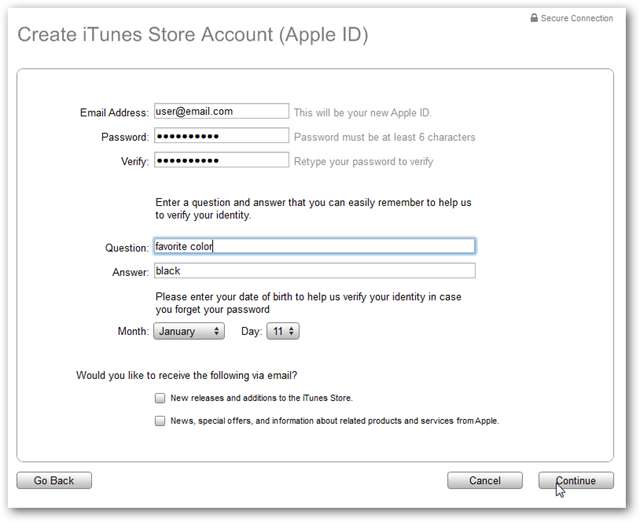The width and height of the screenshot is (640, 522).
Task: Open the Day dropdown showing 11
Action: [283, 331]
